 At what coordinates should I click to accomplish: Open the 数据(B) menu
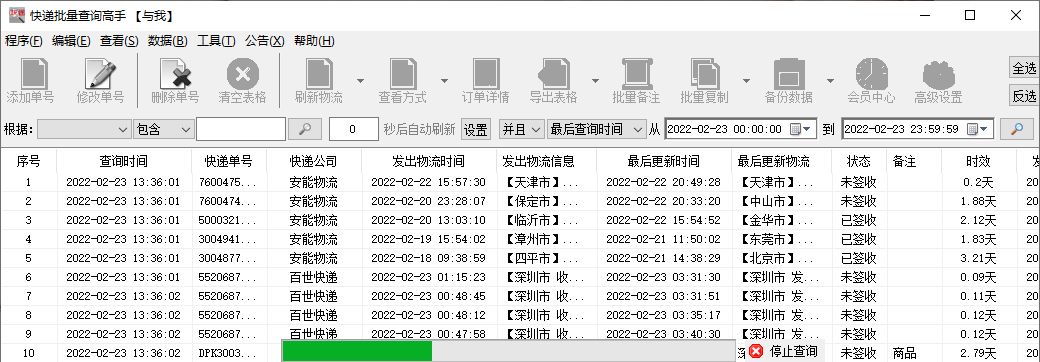coord(168,40)
